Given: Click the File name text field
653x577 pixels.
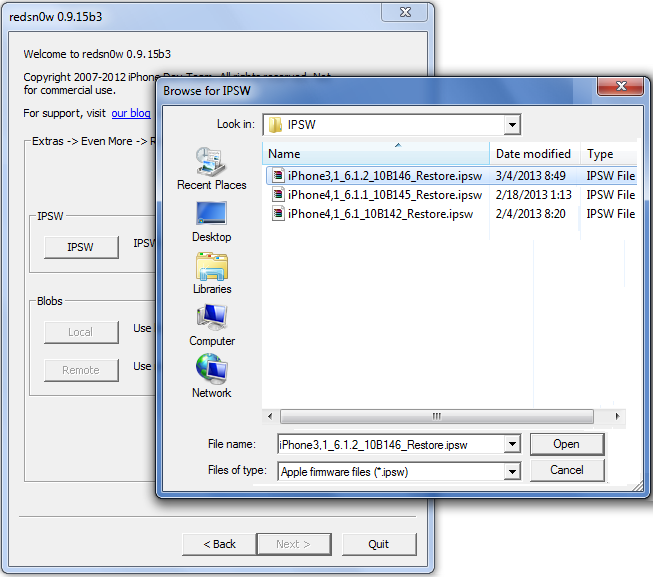Looking at the screenshot, I should click(390, 444).
